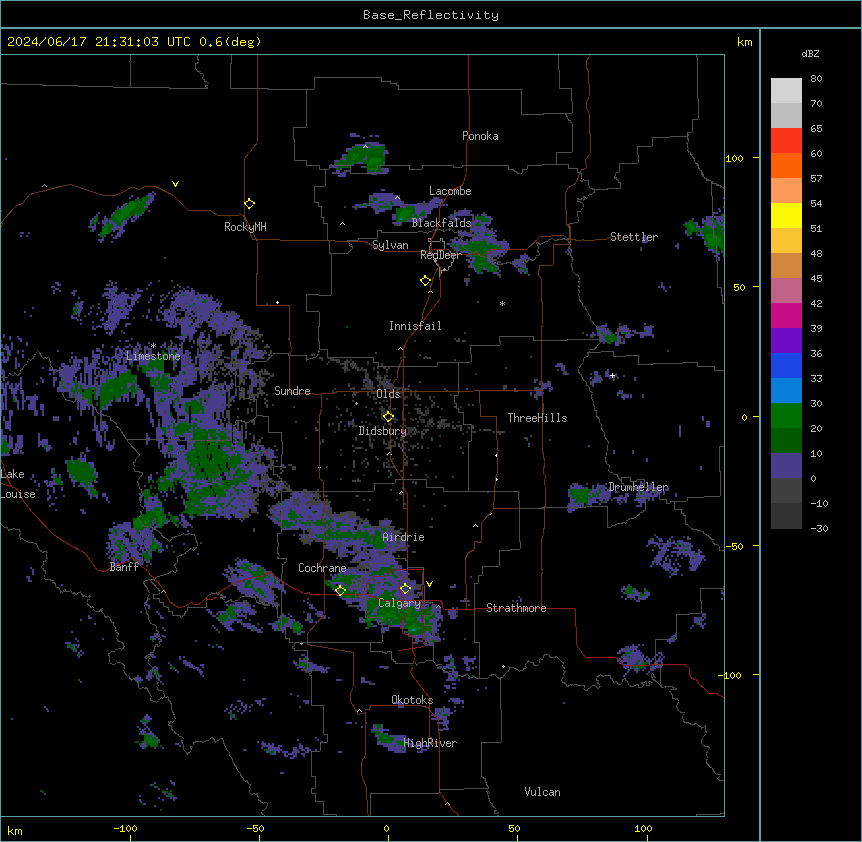Click the Airdrie city label
This screenshot has width=862, height=842.
coord(404,537)
